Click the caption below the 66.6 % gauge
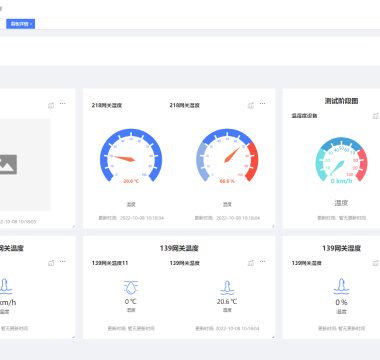Viewport: 380px width, 360px height. point(227,204)
